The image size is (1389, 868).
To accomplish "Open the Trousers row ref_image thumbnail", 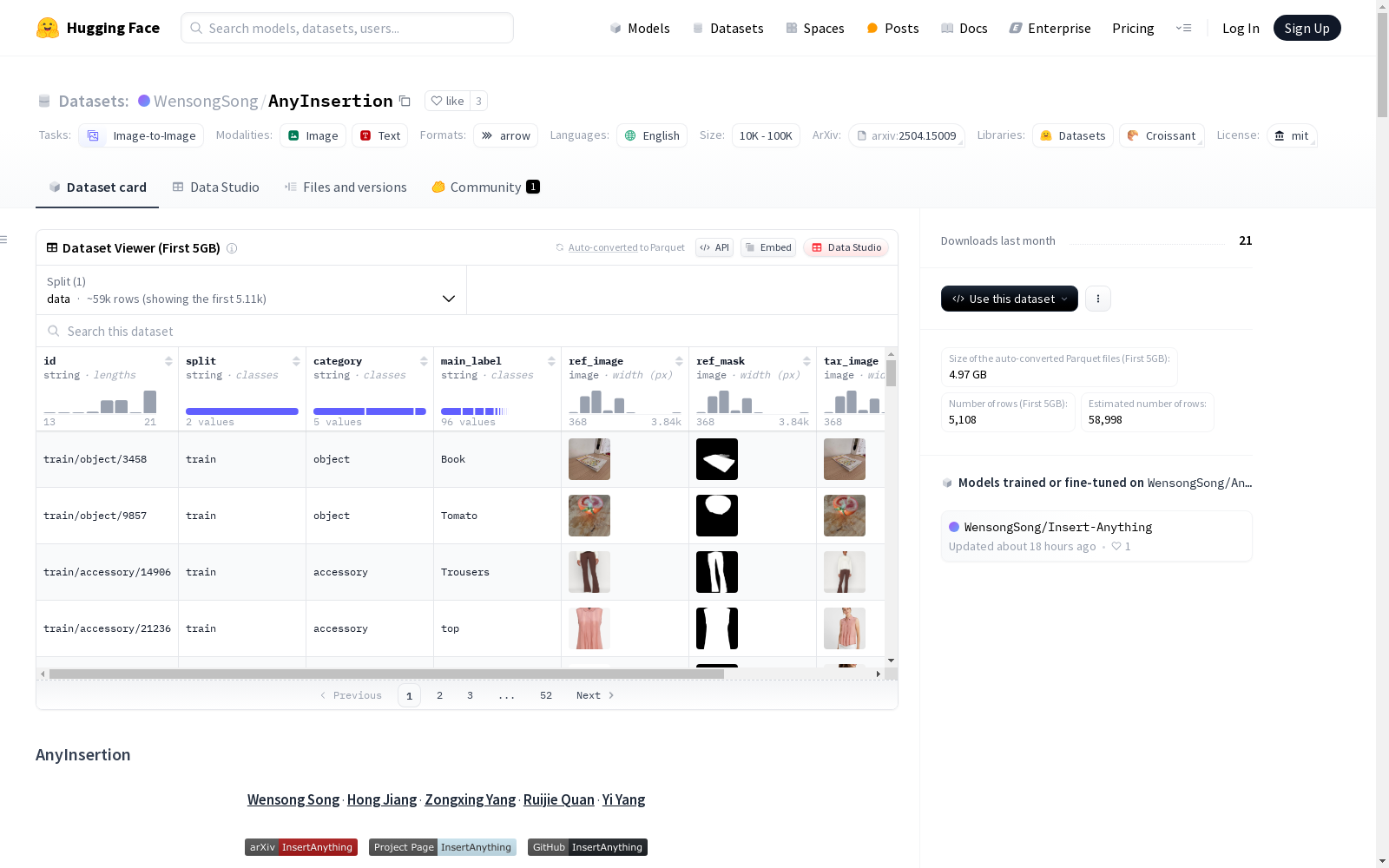I will pyautogui.click(x=589, y=572).
